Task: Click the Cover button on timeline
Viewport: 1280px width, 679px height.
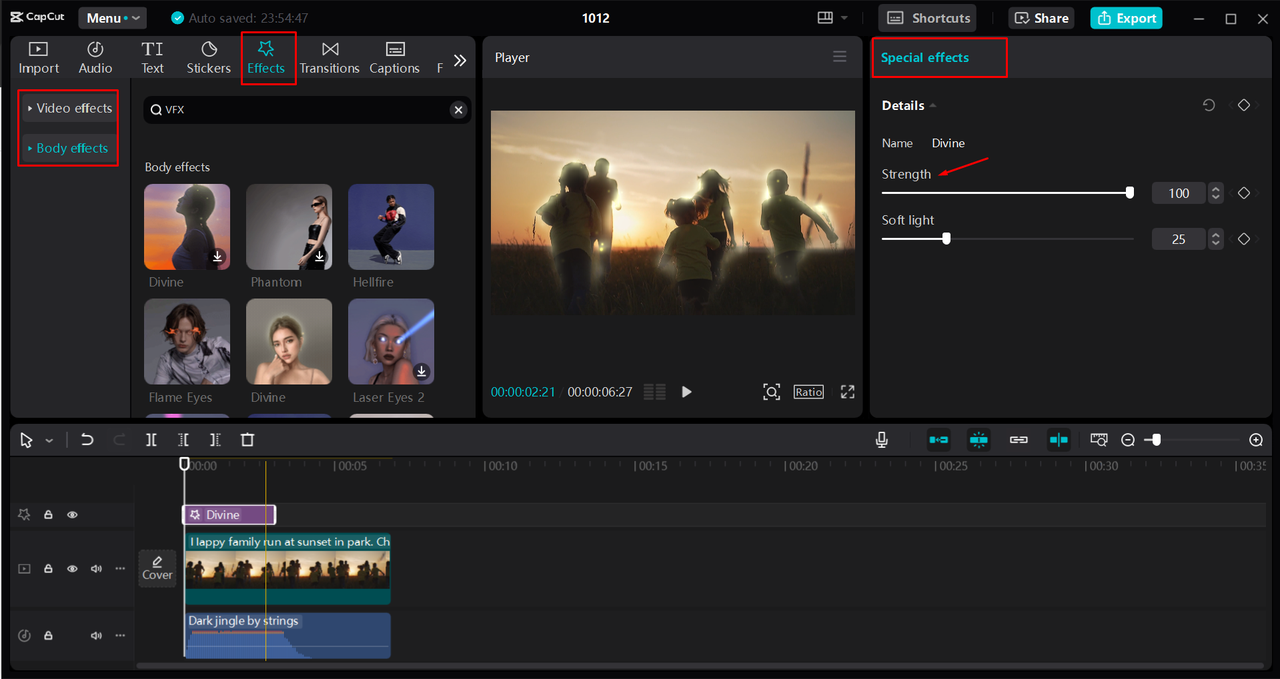Action: point(157,567)
